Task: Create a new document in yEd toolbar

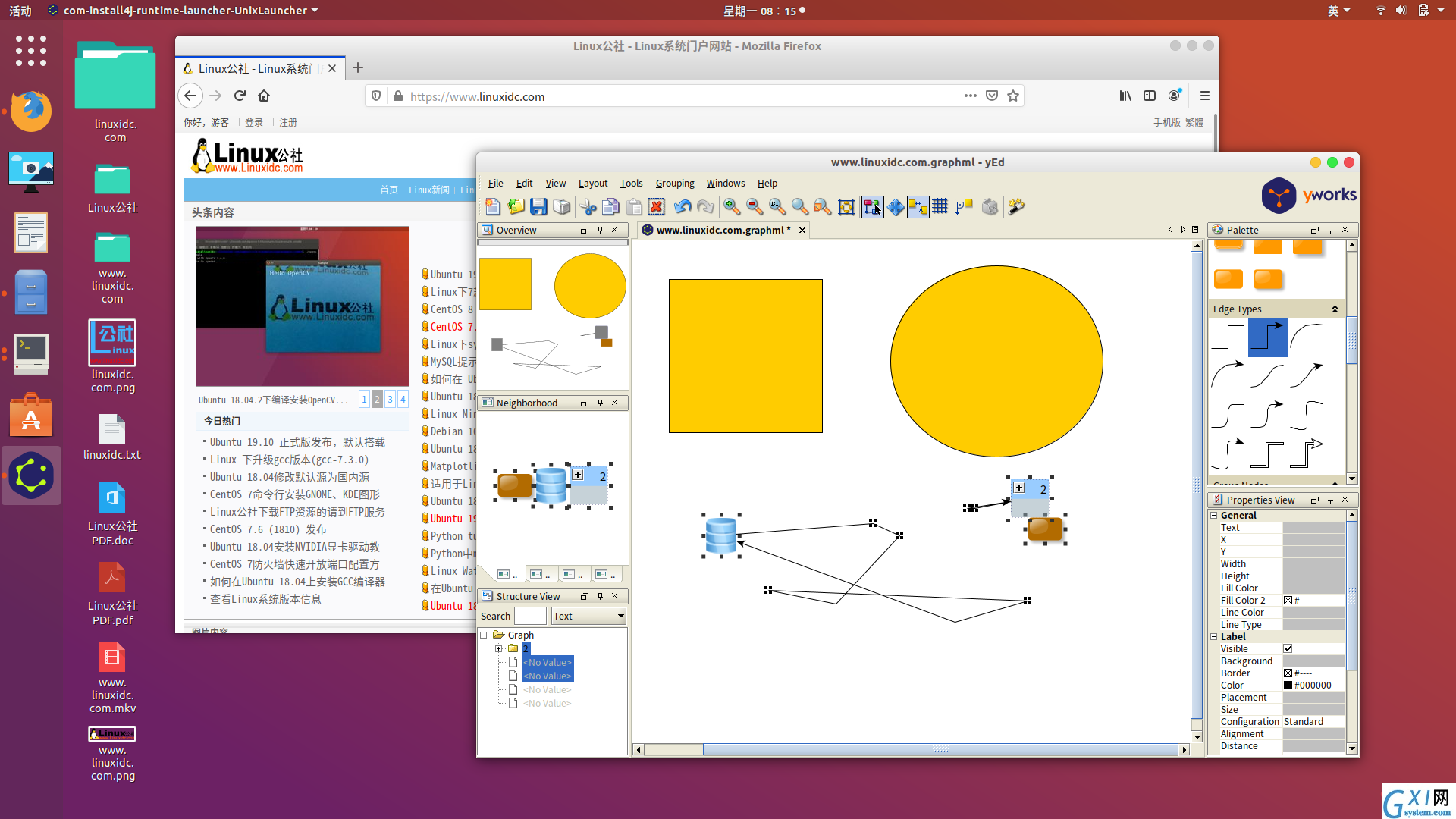Action: [x=493, y=206]
